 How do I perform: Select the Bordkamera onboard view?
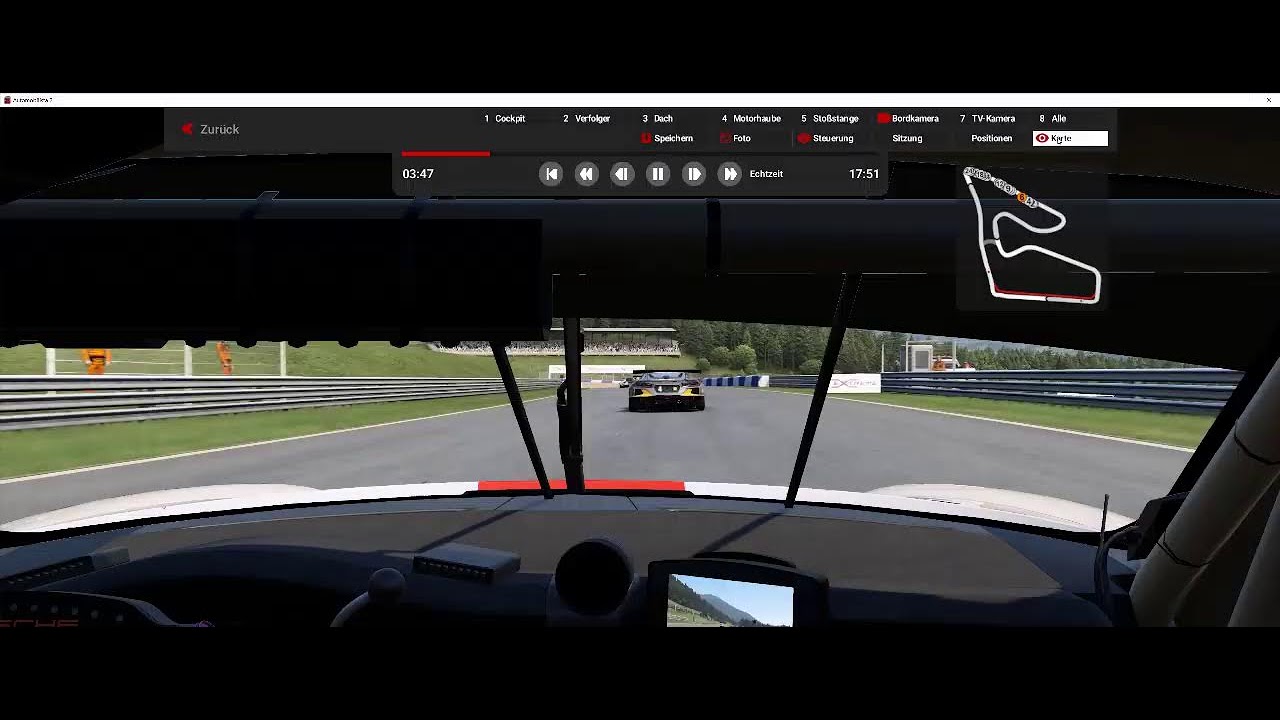click(908, 118)
